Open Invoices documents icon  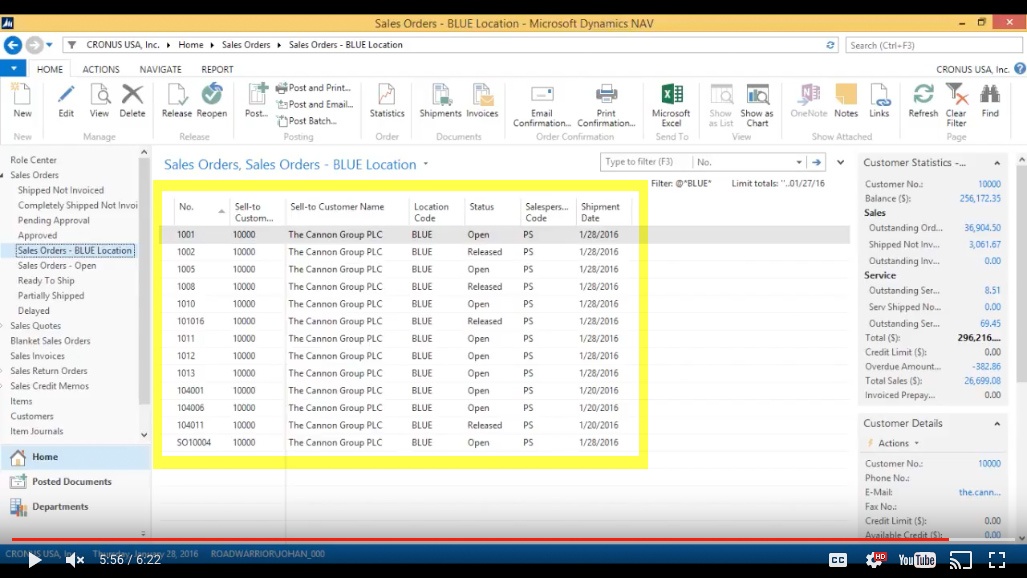[483, 101]
